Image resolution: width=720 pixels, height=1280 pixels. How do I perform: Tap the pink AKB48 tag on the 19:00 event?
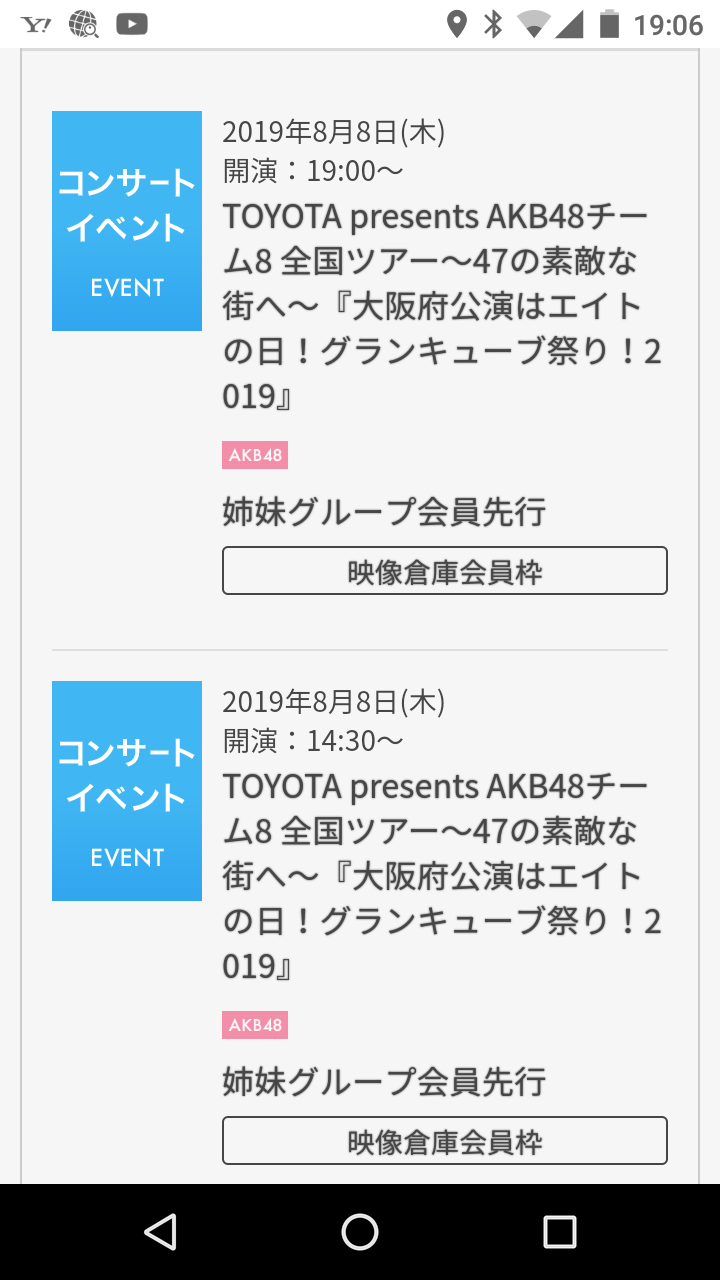[255, 456]
